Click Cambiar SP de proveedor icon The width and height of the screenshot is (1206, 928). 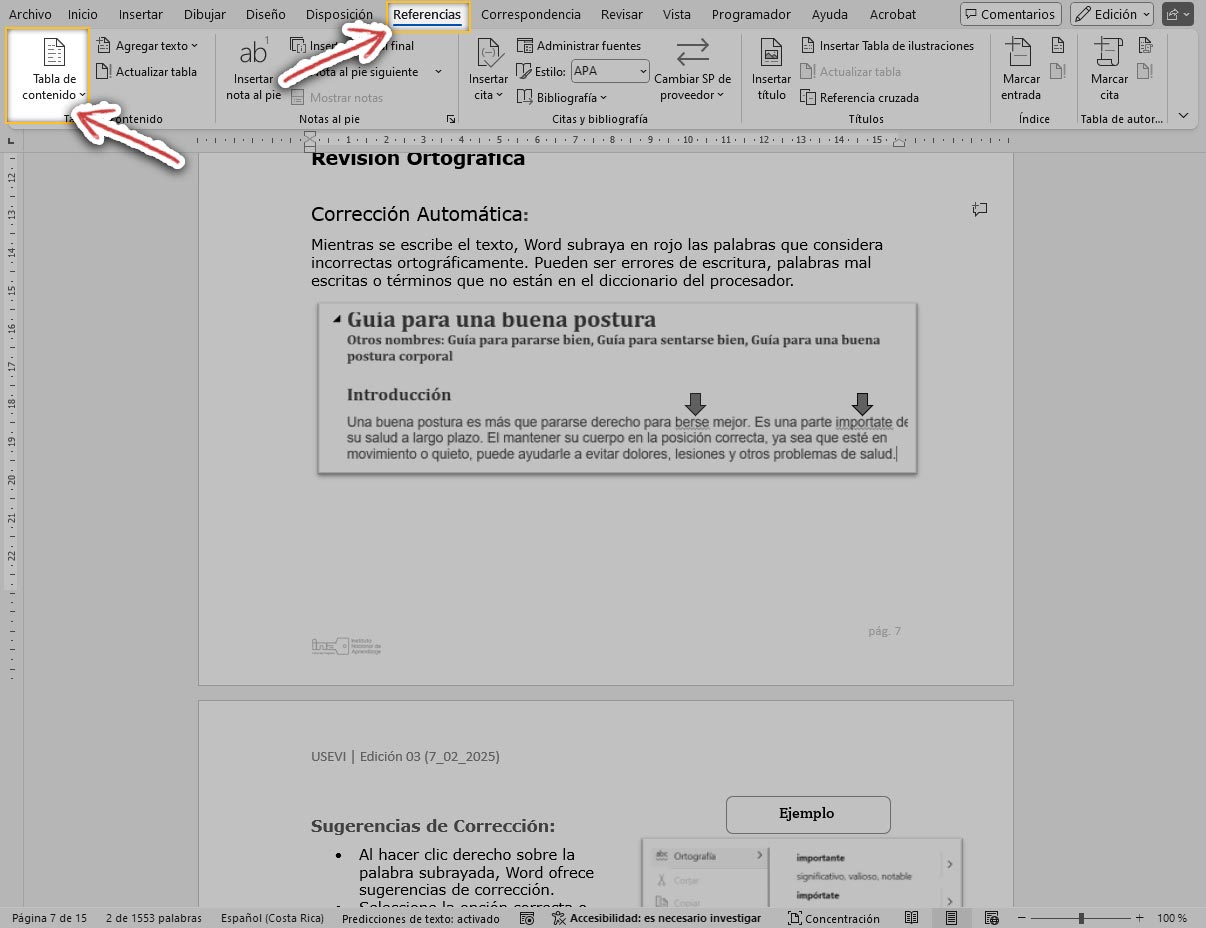coord(692,53)
